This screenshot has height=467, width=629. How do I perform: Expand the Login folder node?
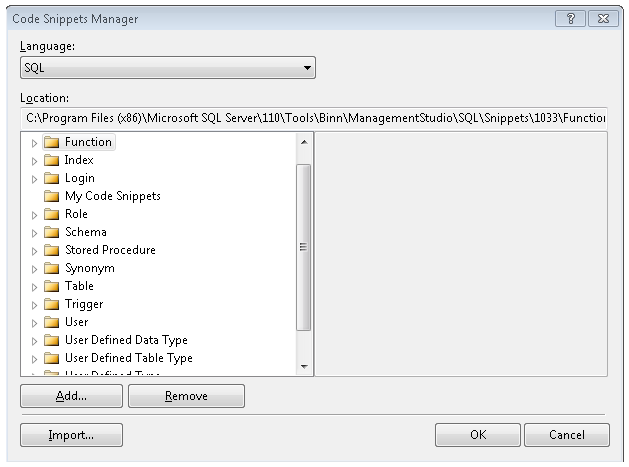coord(34,178)
